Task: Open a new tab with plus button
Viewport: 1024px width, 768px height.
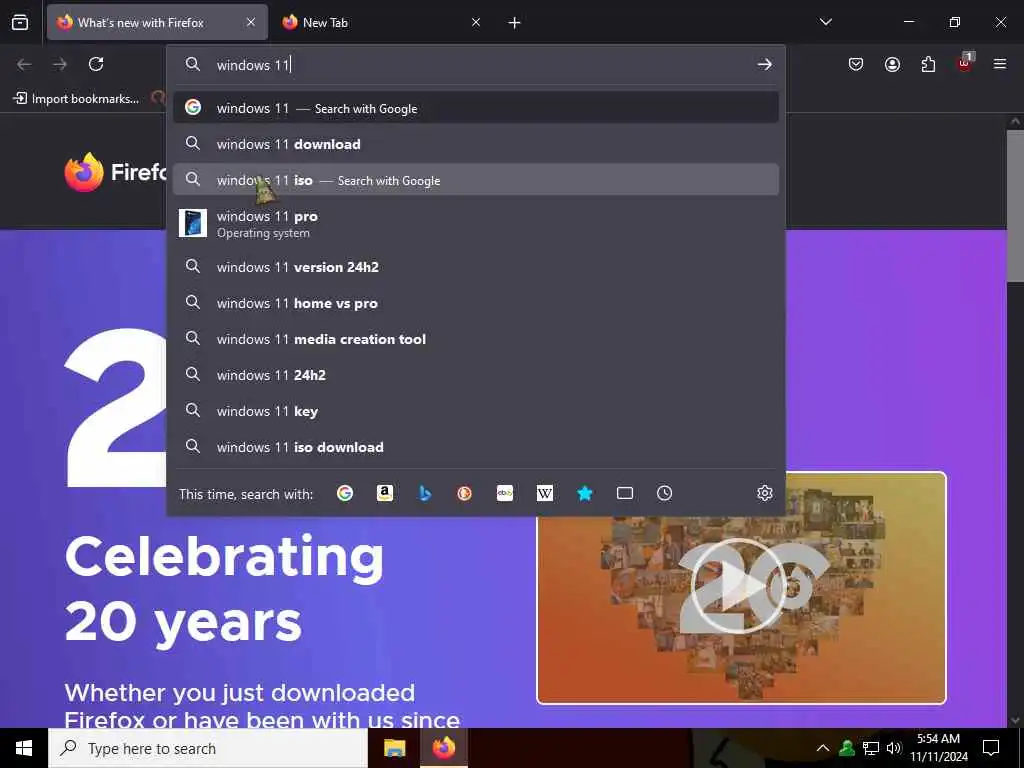Action: 515,23
